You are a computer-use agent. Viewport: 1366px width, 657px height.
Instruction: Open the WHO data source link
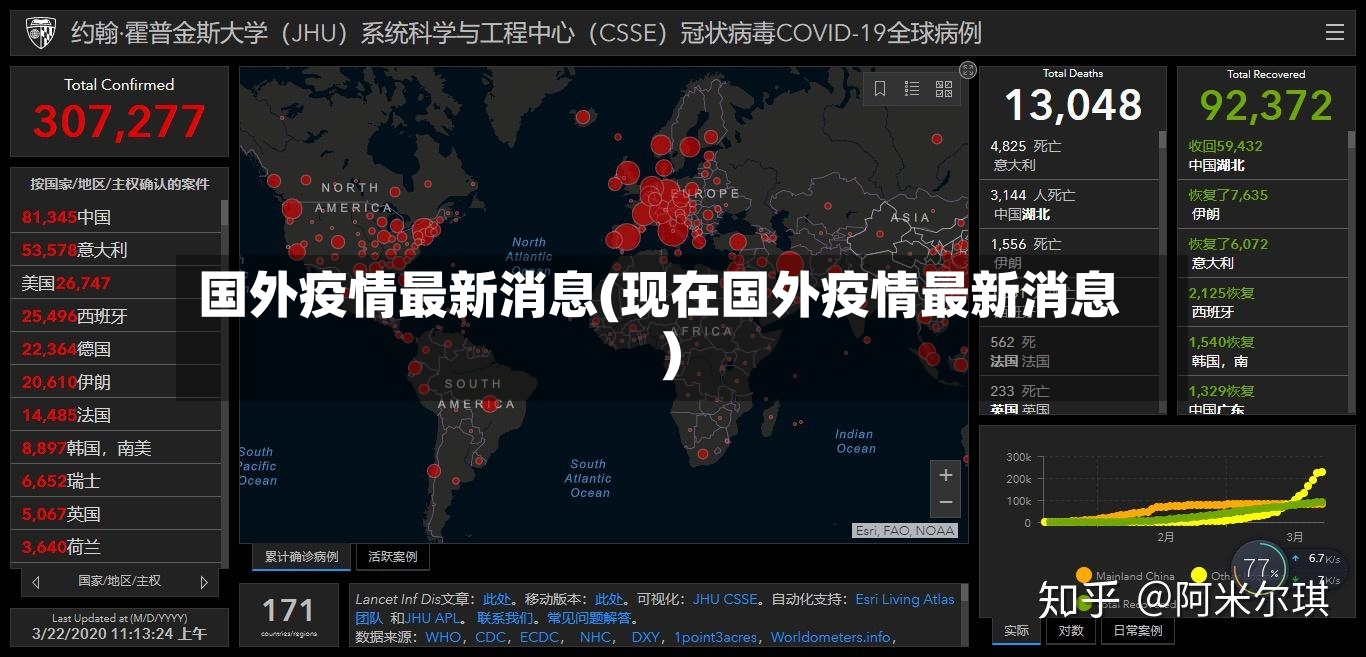pos(443,637)
